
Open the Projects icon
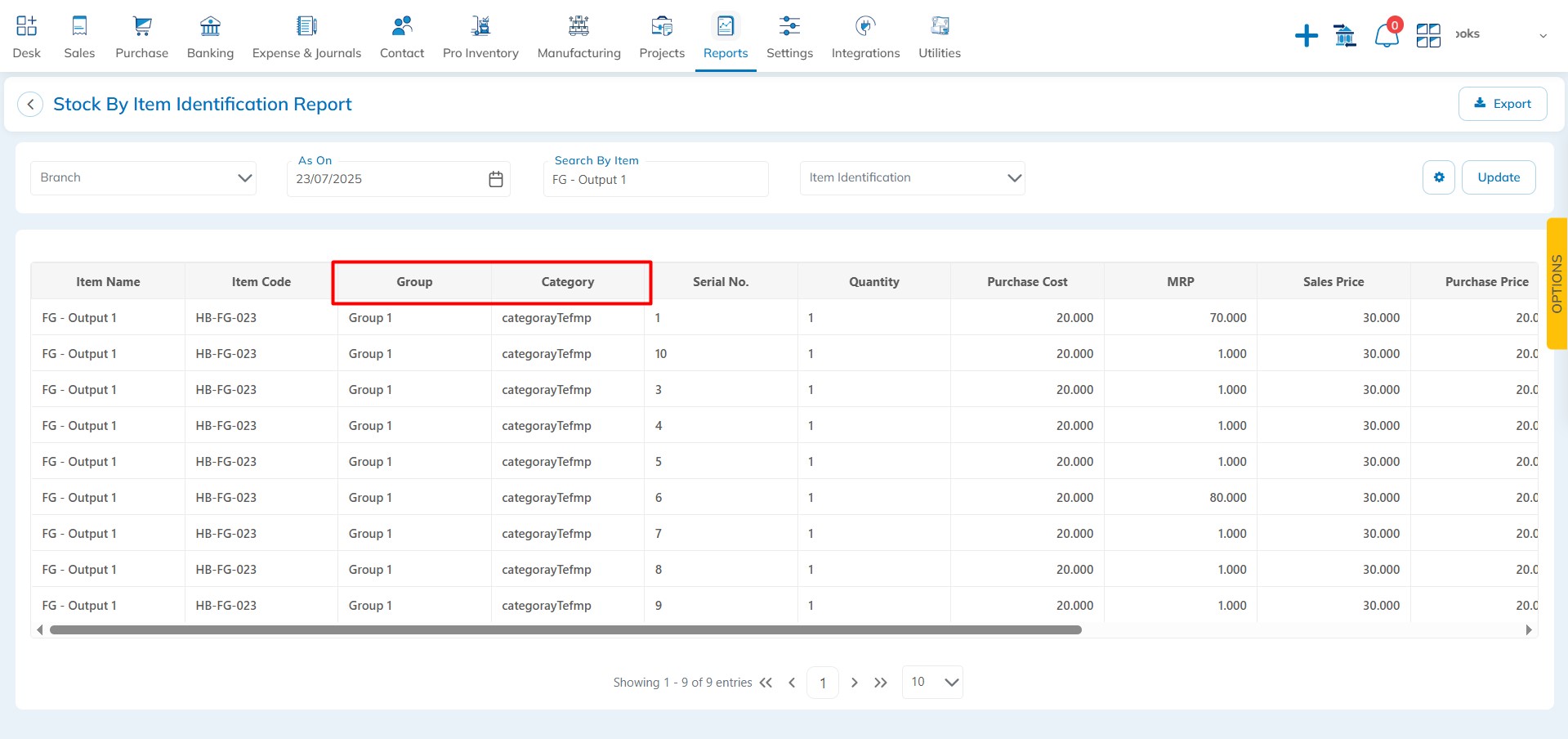coord(662,26)
